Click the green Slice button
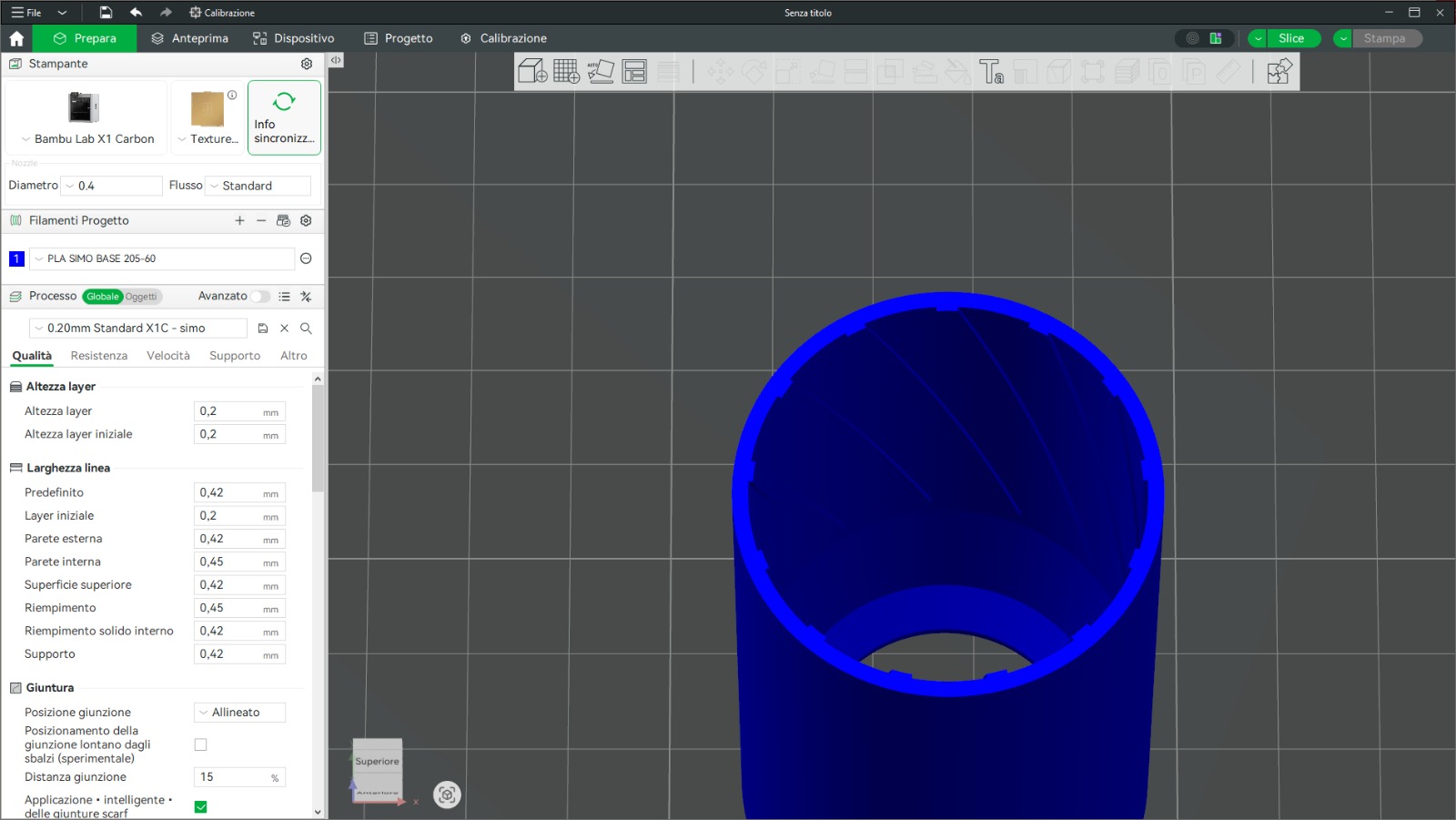 pyautogui.click(x=1290, y=38)
